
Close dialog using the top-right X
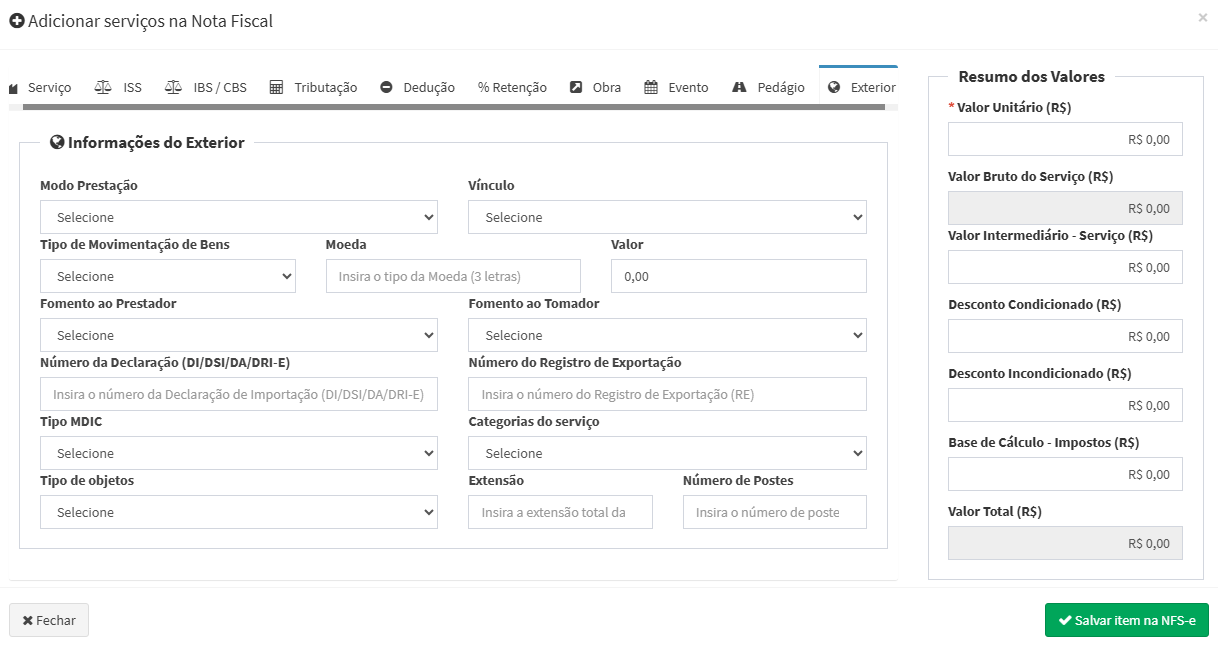[x=1202, y=18]
